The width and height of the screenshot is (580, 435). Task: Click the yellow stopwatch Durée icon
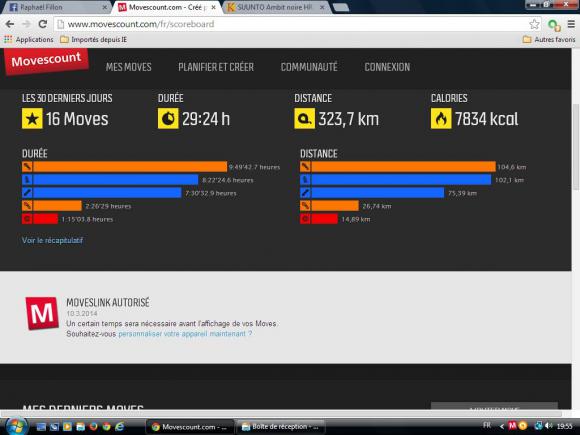[x=168, y=118]
